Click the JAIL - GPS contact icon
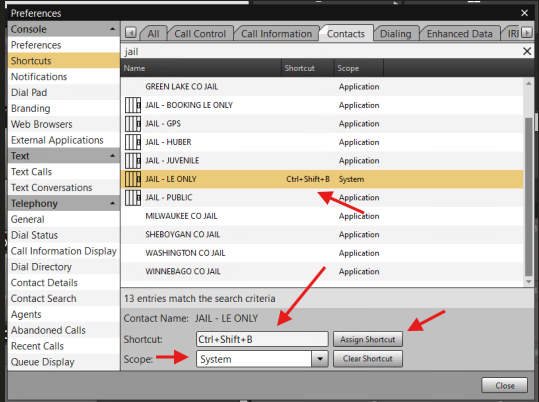Viewport: 539px width, 402px height. click(133, 124)
